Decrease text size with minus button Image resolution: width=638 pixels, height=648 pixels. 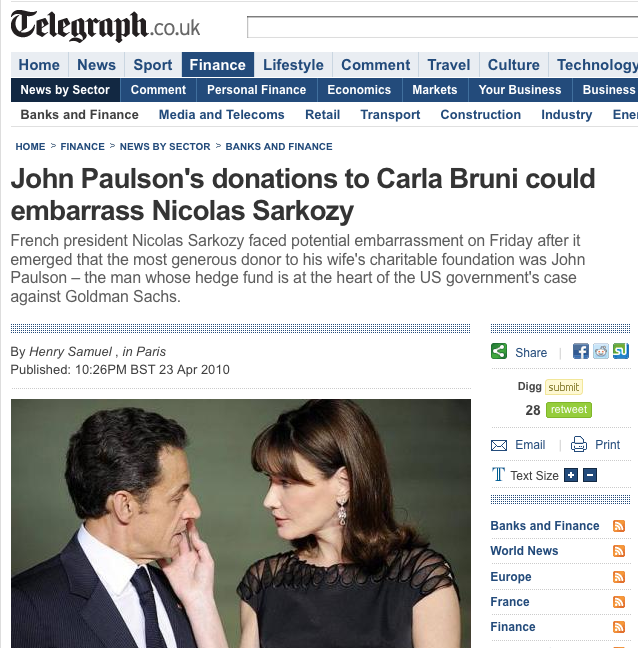pyautogui.click(x=590, y=475)
